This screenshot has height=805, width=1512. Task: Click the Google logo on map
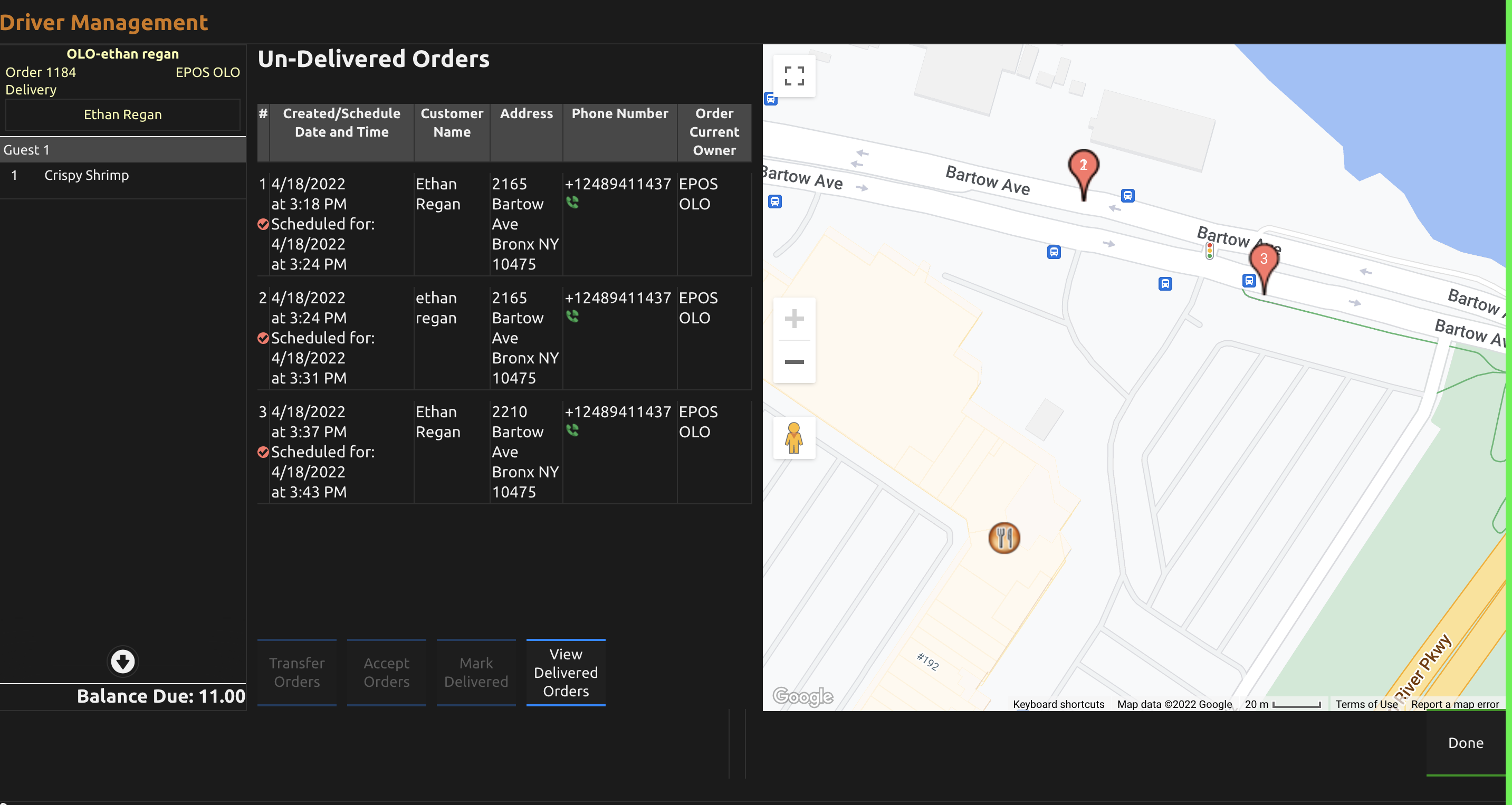pos(802,696)
